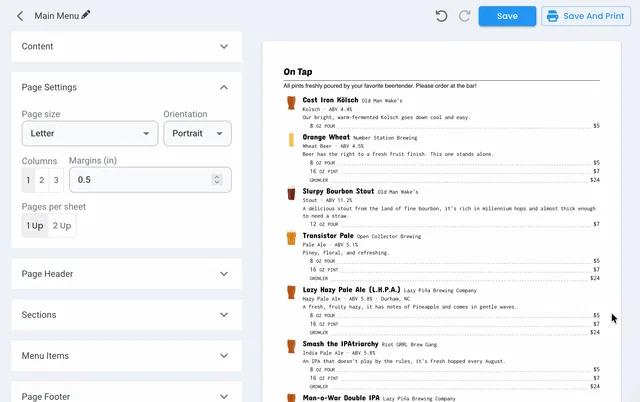
Task: Click the undo arrow icon
Action: (x=441, y=16)
